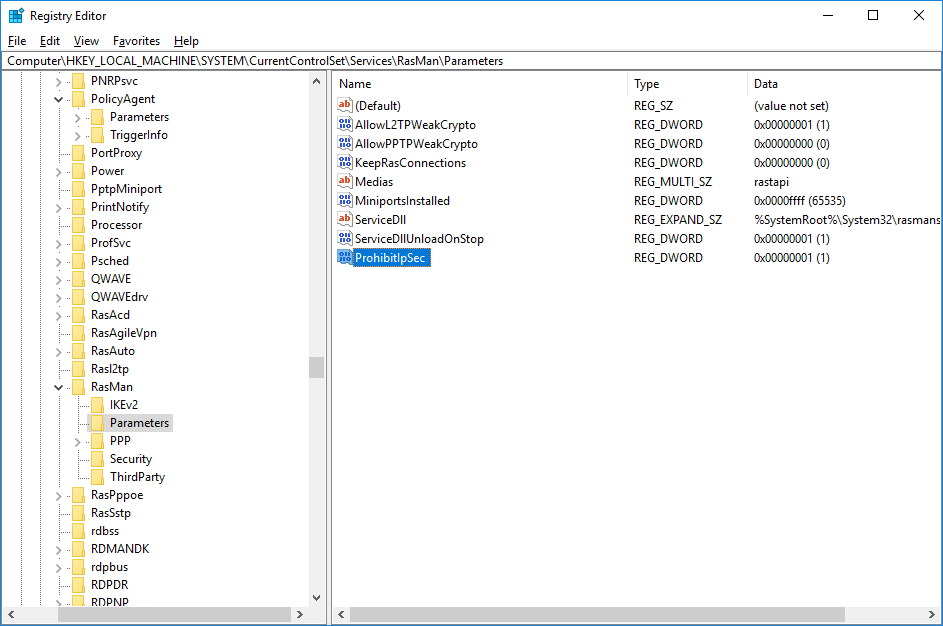Expand the PNRPsvc tree node
The height and width of the screenshot is (626, 943).
coord(58,82)
